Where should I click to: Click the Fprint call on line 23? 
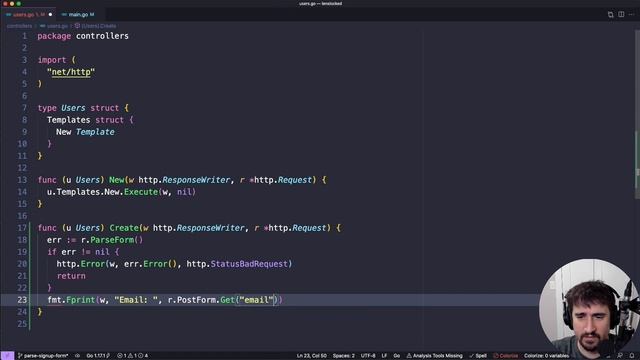tap(80, 300)
